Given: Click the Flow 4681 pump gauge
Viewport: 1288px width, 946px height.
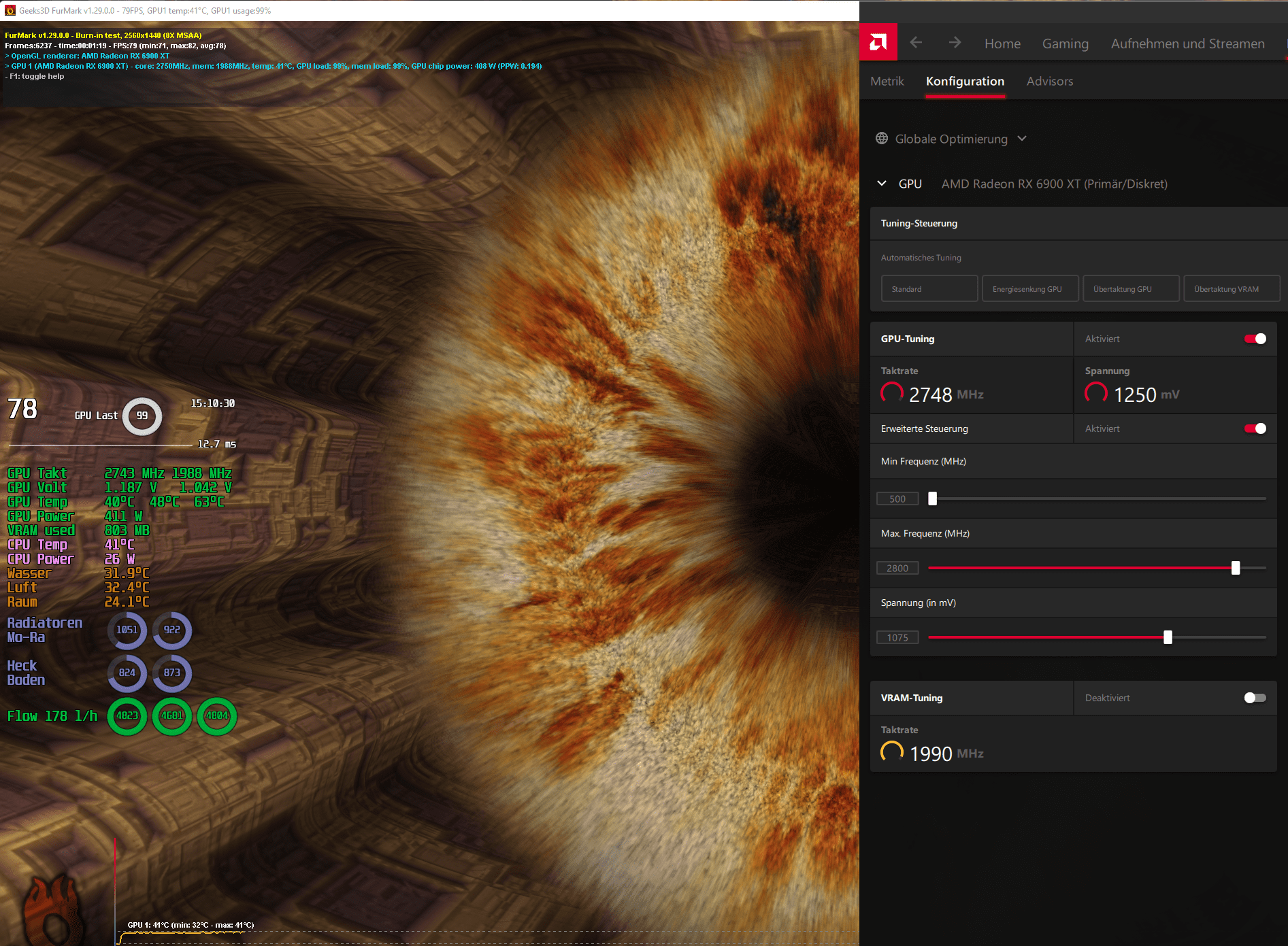Looking at the screenshot, I should [172, 715].
